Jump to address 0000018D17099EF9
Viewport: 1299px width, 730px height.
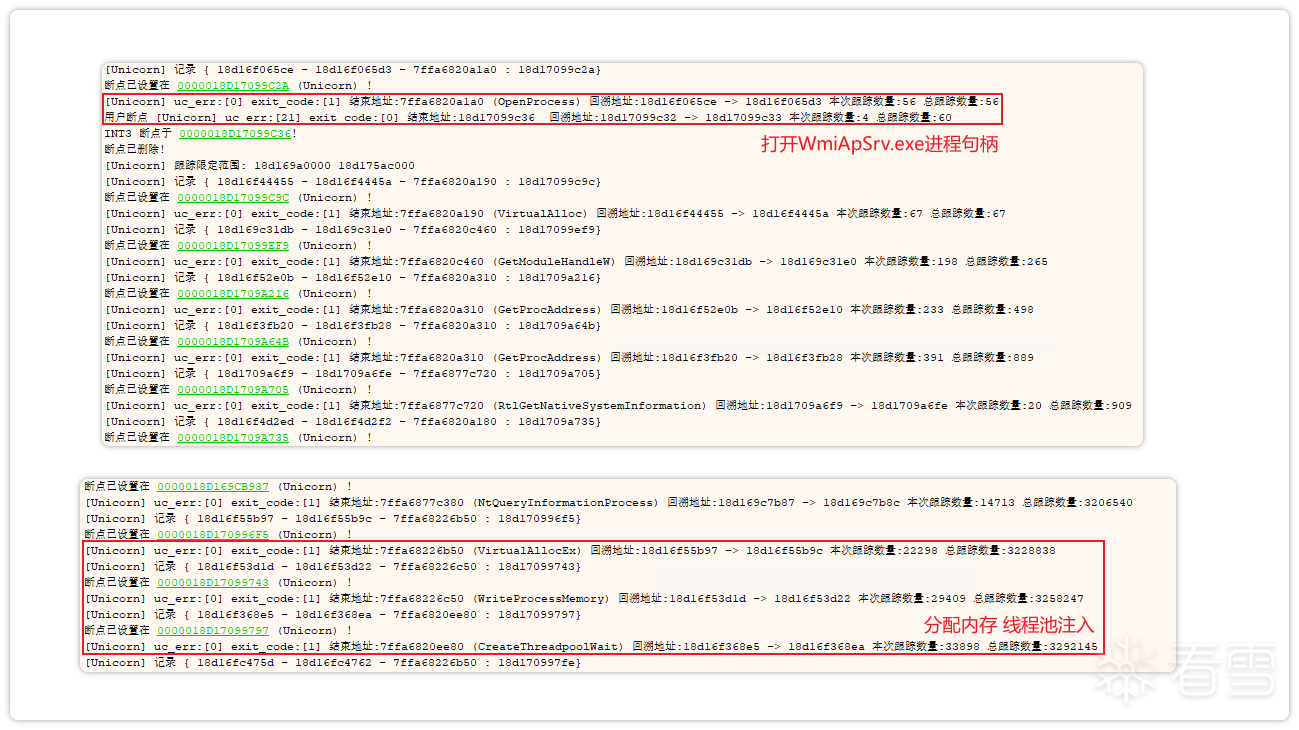232,246
